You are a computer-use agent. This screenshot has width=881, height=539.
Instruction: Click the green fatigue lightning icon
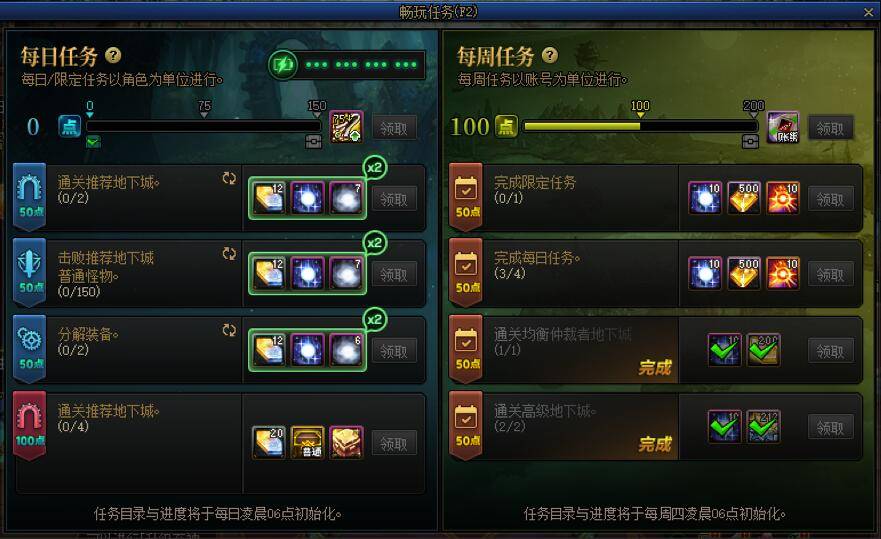pyautogui.click(x=283, y=65)
